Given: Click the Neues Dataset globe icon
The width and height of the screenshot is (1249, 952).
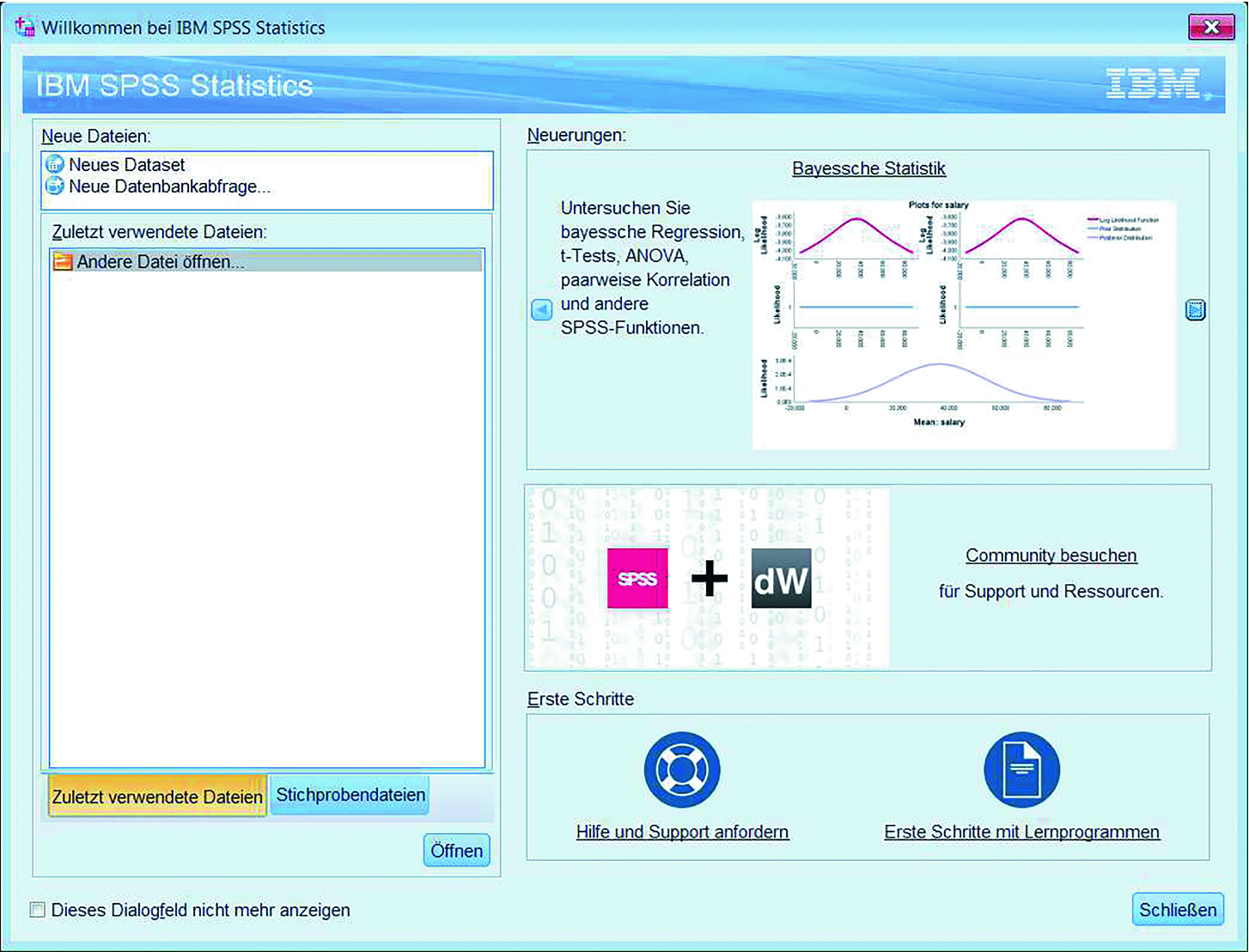Looking at the screenshot, I should point(55,164).
